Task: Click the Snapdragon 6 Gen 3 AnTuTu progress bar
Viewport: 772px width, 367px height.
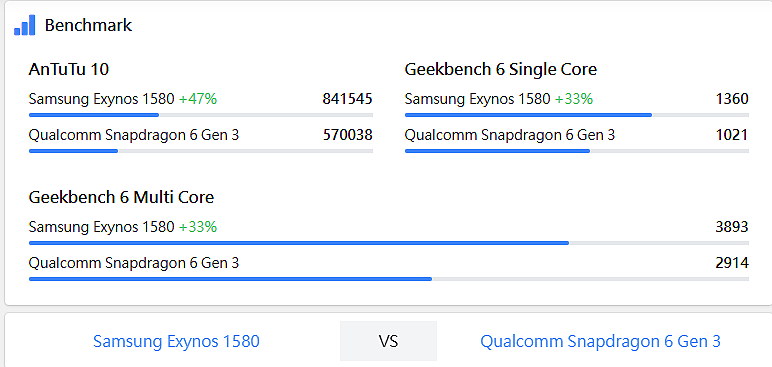Action: coord(201,151)
